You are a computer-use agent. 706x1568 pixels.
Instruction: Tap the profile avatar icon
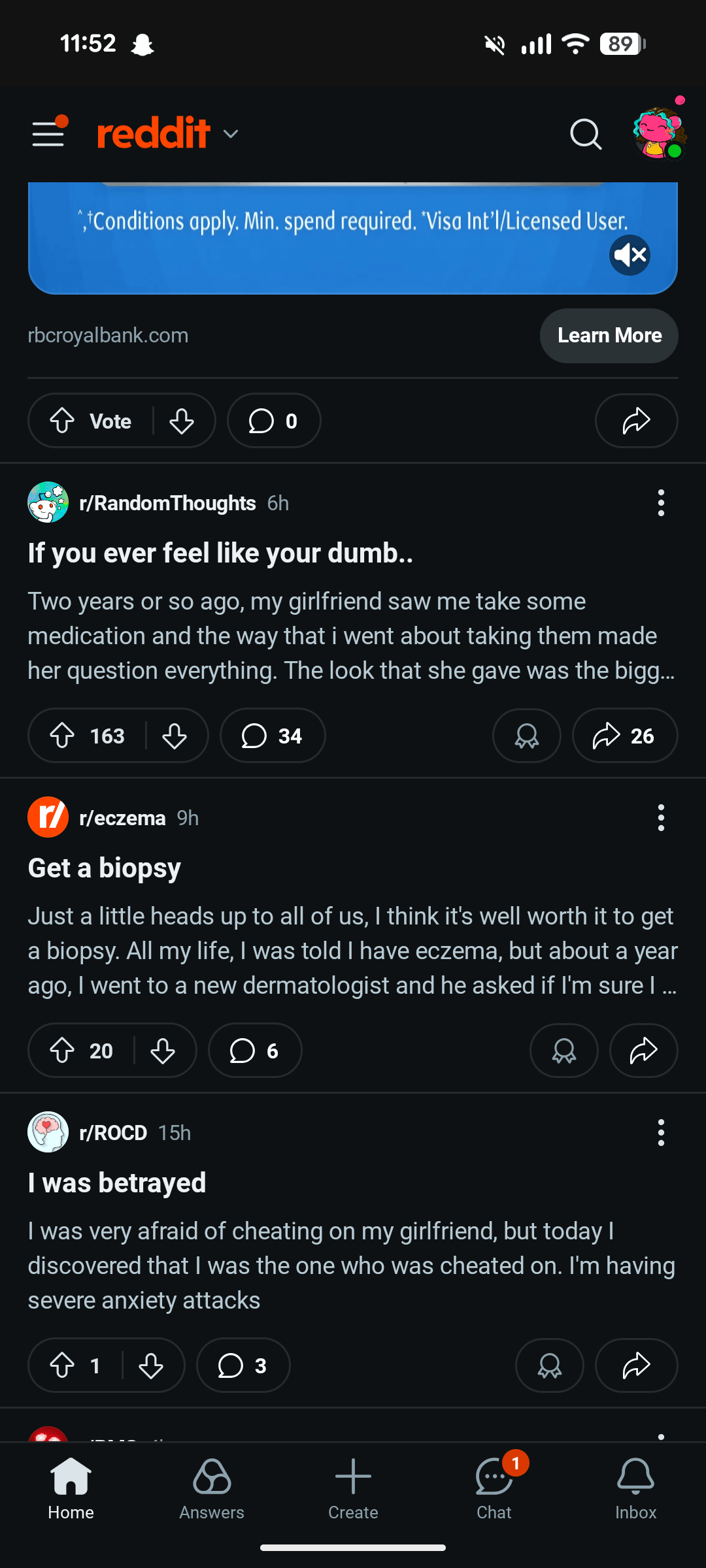pyautogui.click(x=658, y=133)
